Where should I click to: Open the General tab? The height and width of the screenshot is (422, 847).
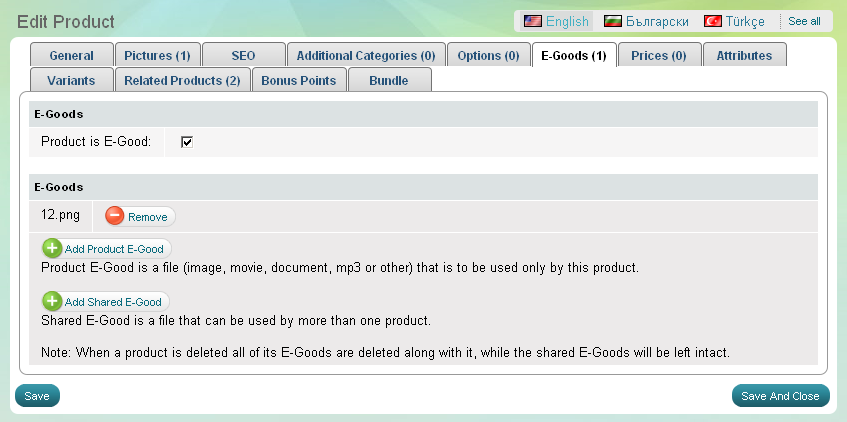tap(70, 56)
